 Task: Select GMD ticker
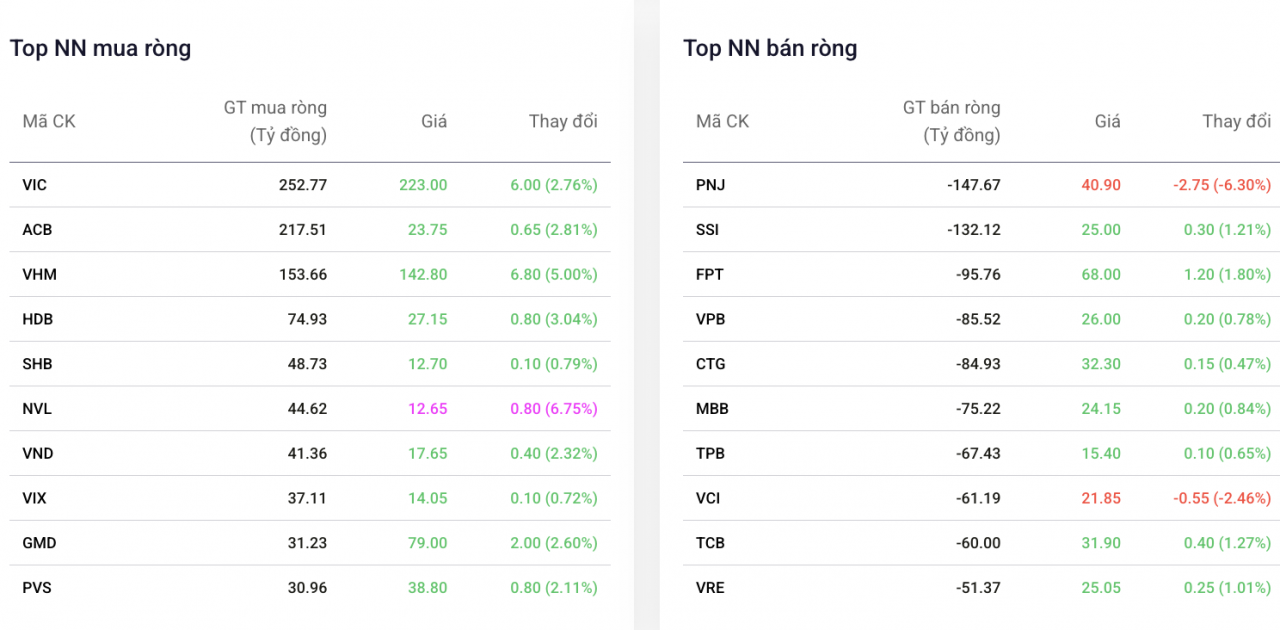point(39,543)
